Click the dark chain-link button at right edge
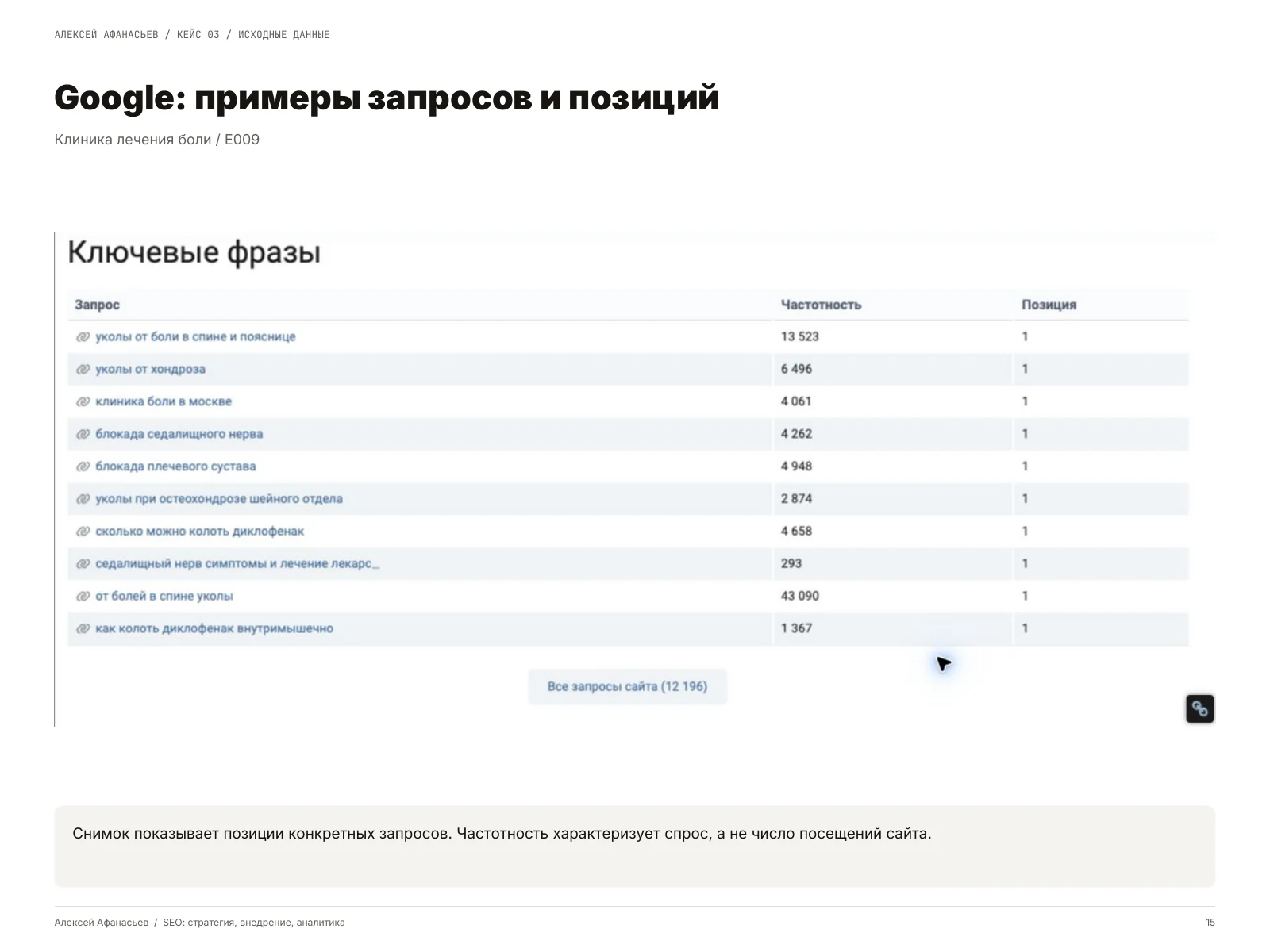 pyautogui.click(x=1199, y=708)
